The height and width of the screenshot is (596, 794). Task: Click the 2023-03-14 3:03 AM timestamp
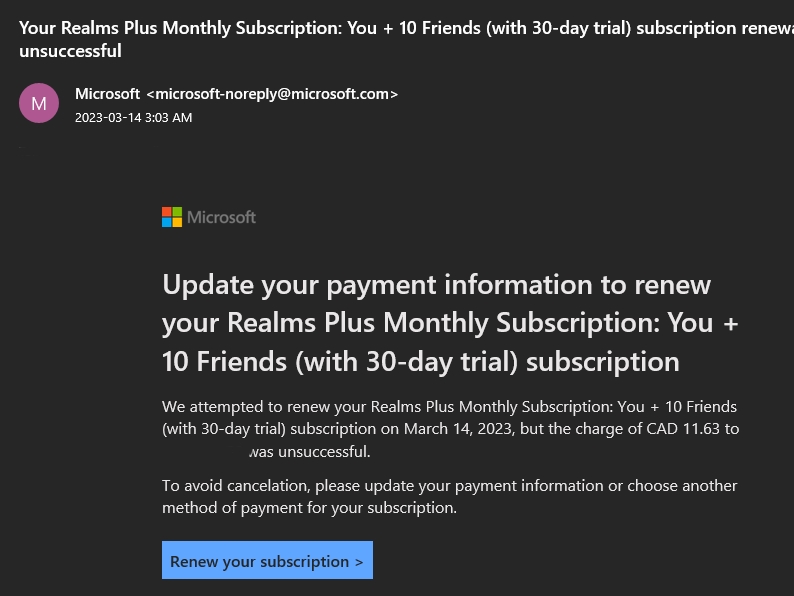coord(133,118)
